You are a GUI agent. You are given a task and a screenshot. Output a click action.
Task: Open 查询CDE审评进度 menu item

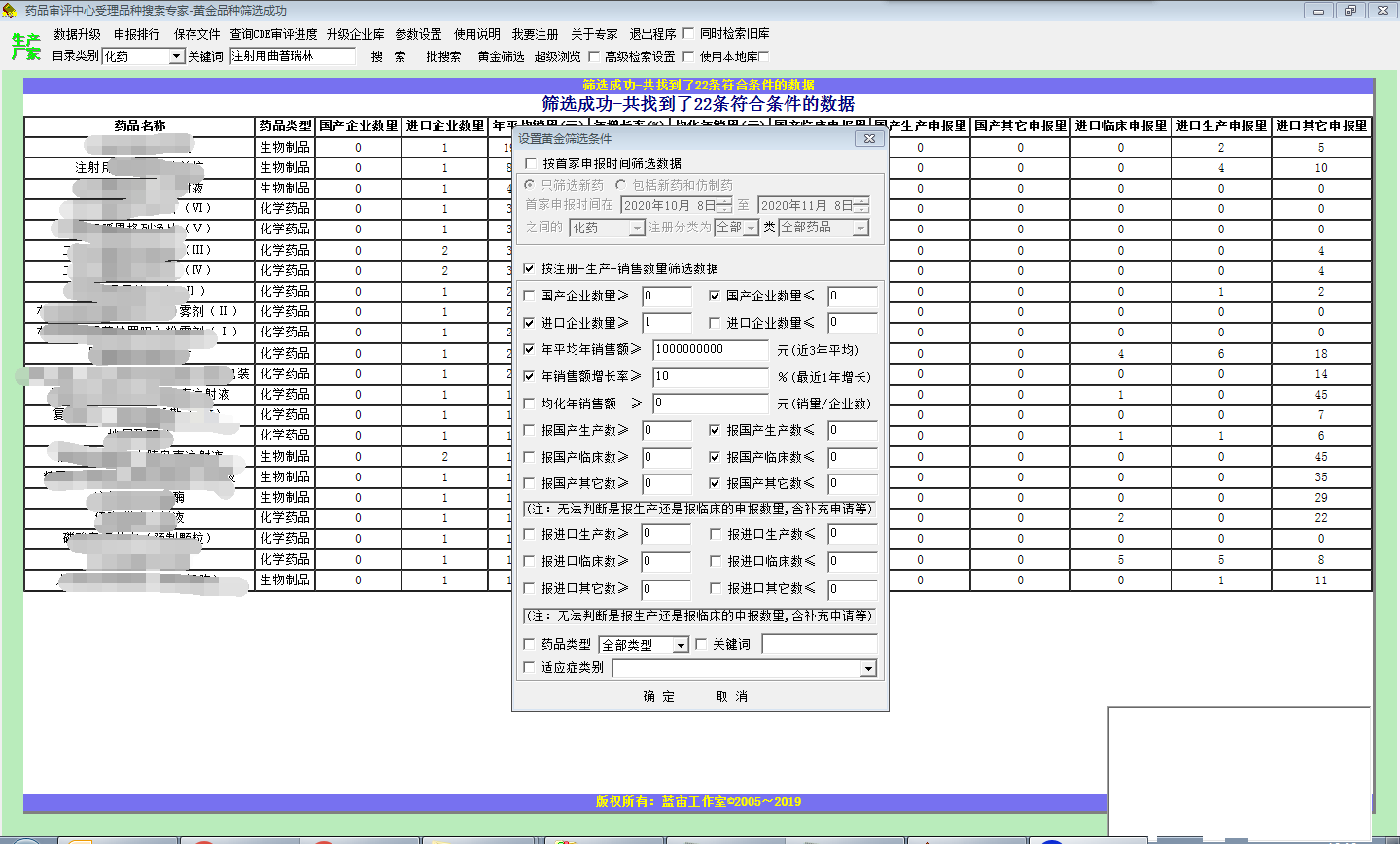pos(273,34)
